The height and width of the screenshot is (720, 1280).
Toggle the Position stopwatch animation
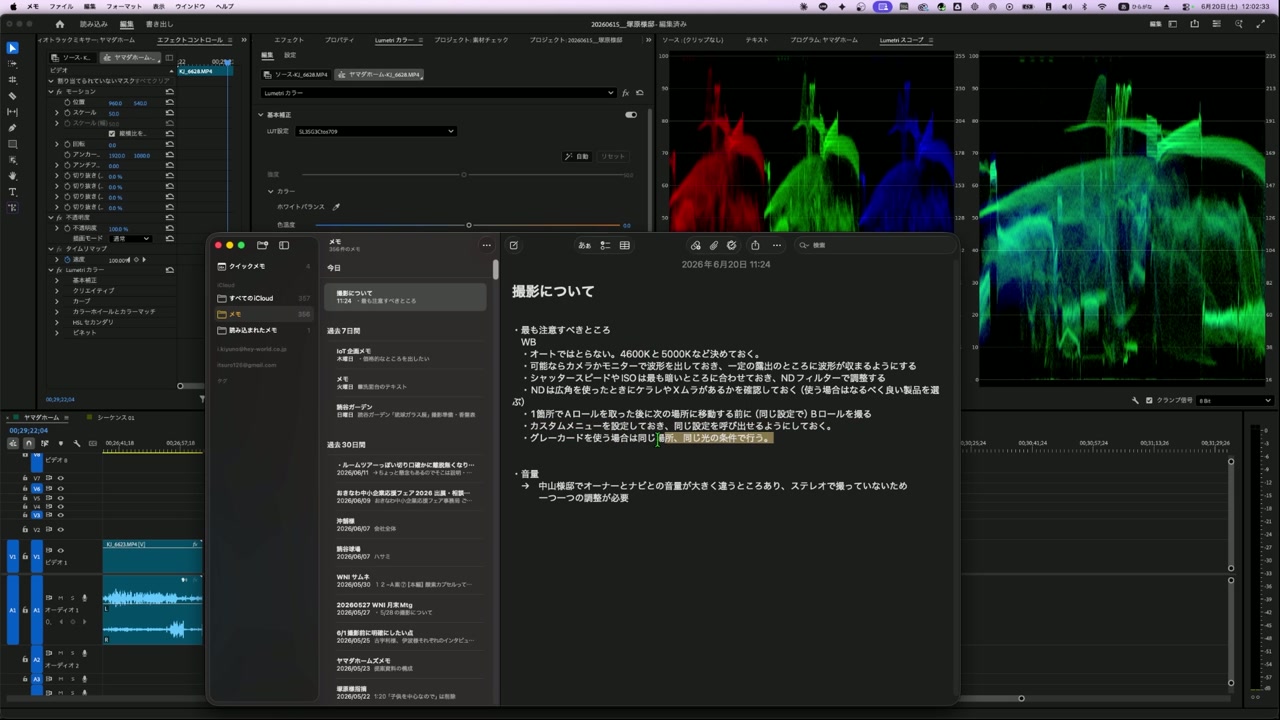pyautogui.click(x=67, y=102)
